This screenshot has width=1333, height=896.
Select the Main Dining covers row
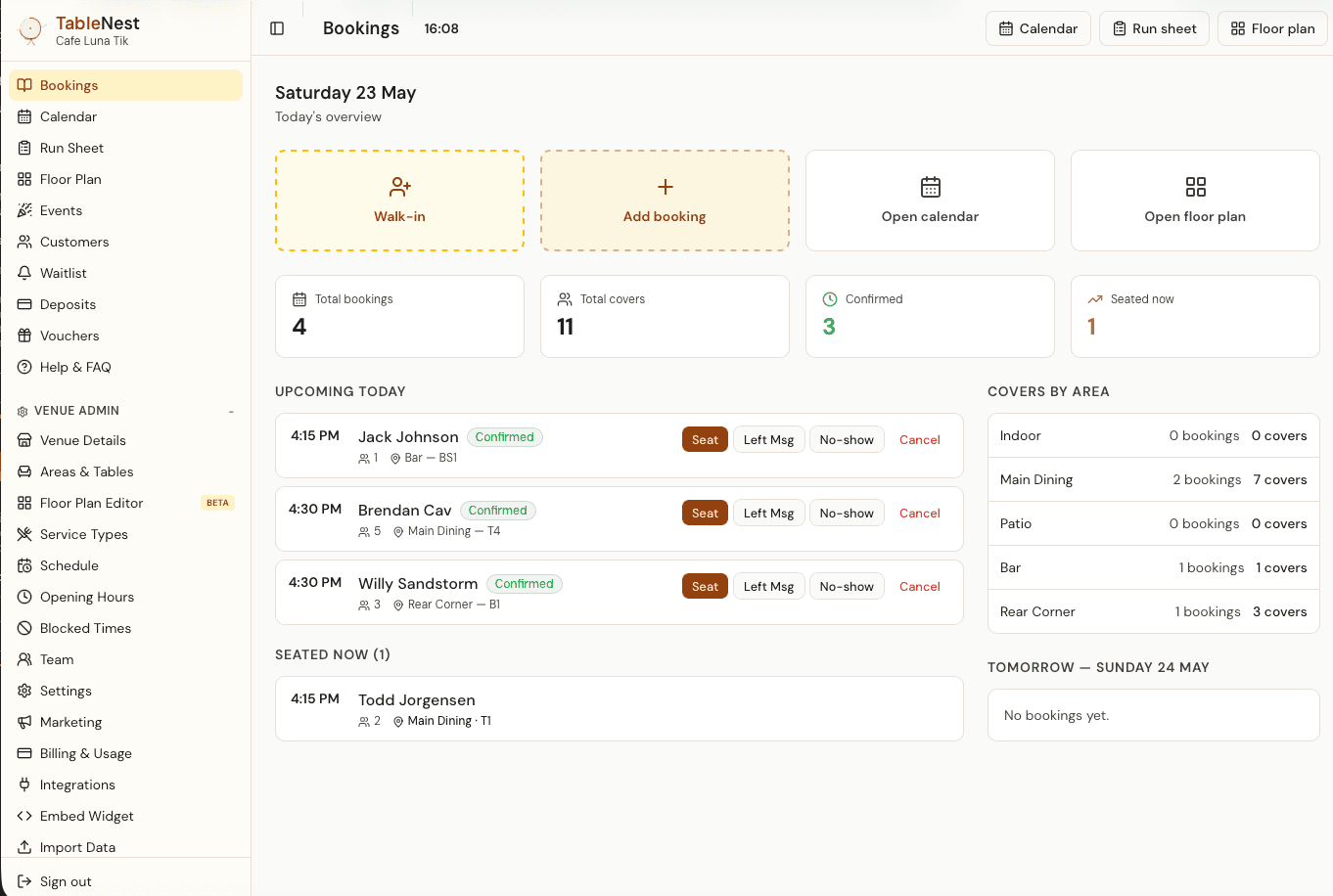(1153, 479)
